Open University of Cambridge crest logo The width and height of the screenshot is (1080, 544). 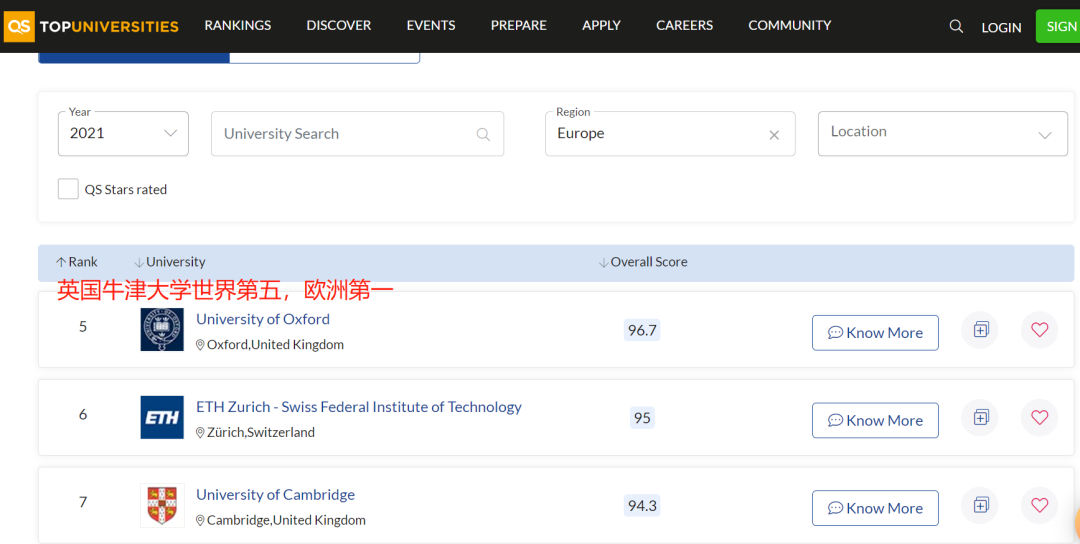tap(162, 505)
